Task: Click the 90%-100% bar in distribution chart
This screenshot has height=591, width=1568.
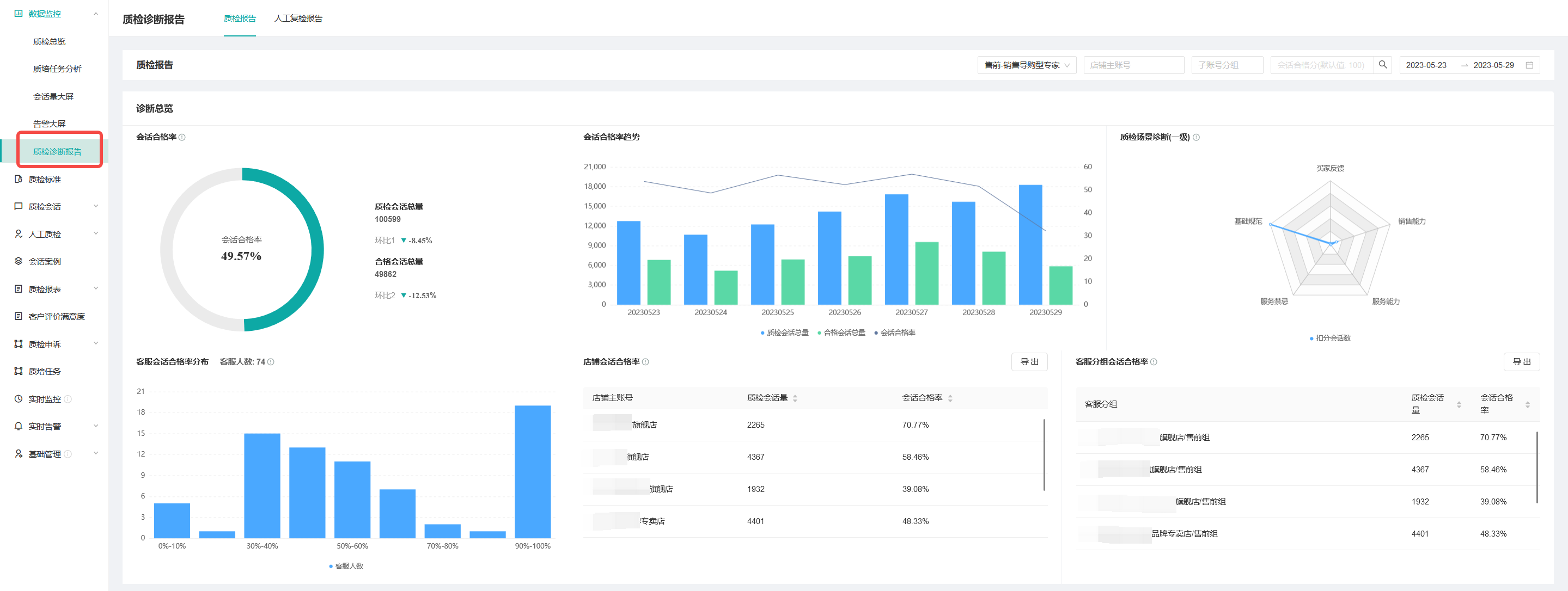Action: 533,471
